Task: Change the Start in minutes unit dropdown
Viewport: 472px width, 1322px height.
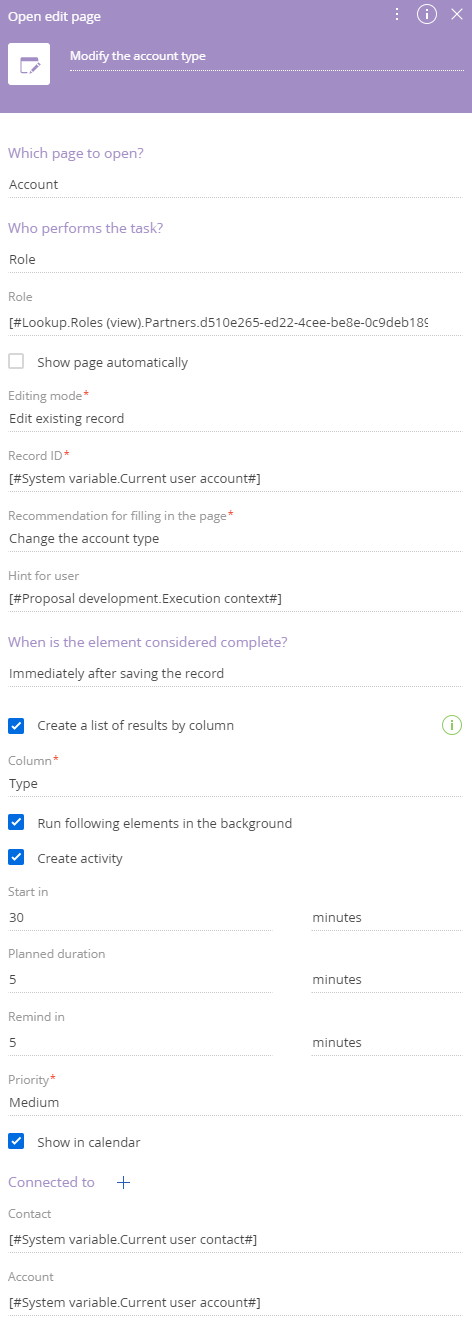Action: pyautogui.click(x=386, y=917)
